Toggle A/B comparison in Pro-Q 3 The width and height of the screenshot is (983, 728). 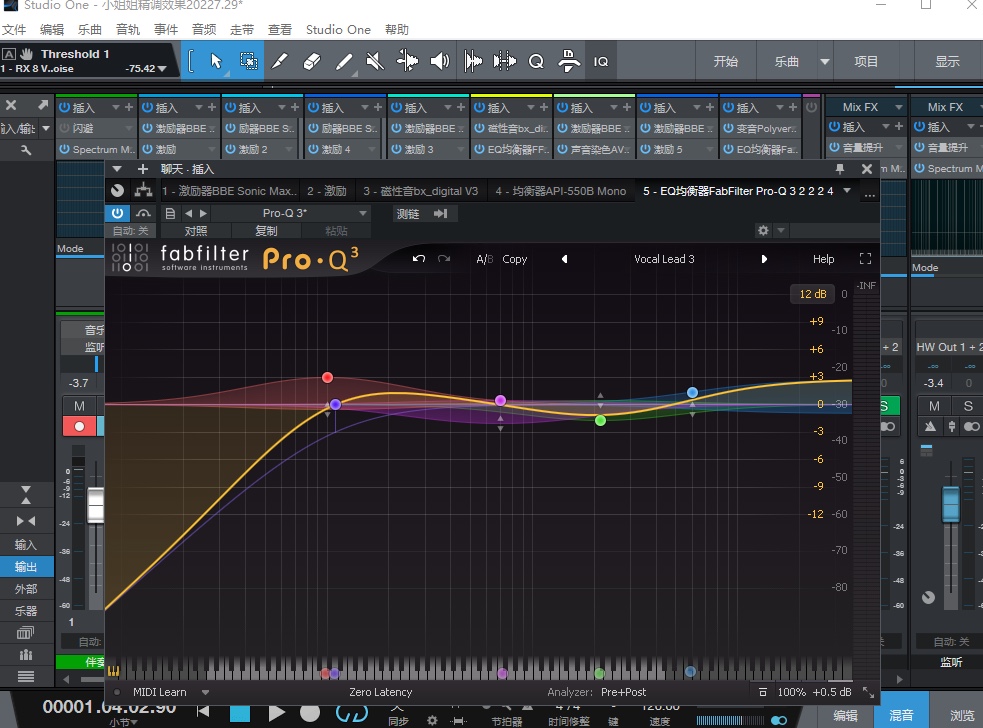485,259
